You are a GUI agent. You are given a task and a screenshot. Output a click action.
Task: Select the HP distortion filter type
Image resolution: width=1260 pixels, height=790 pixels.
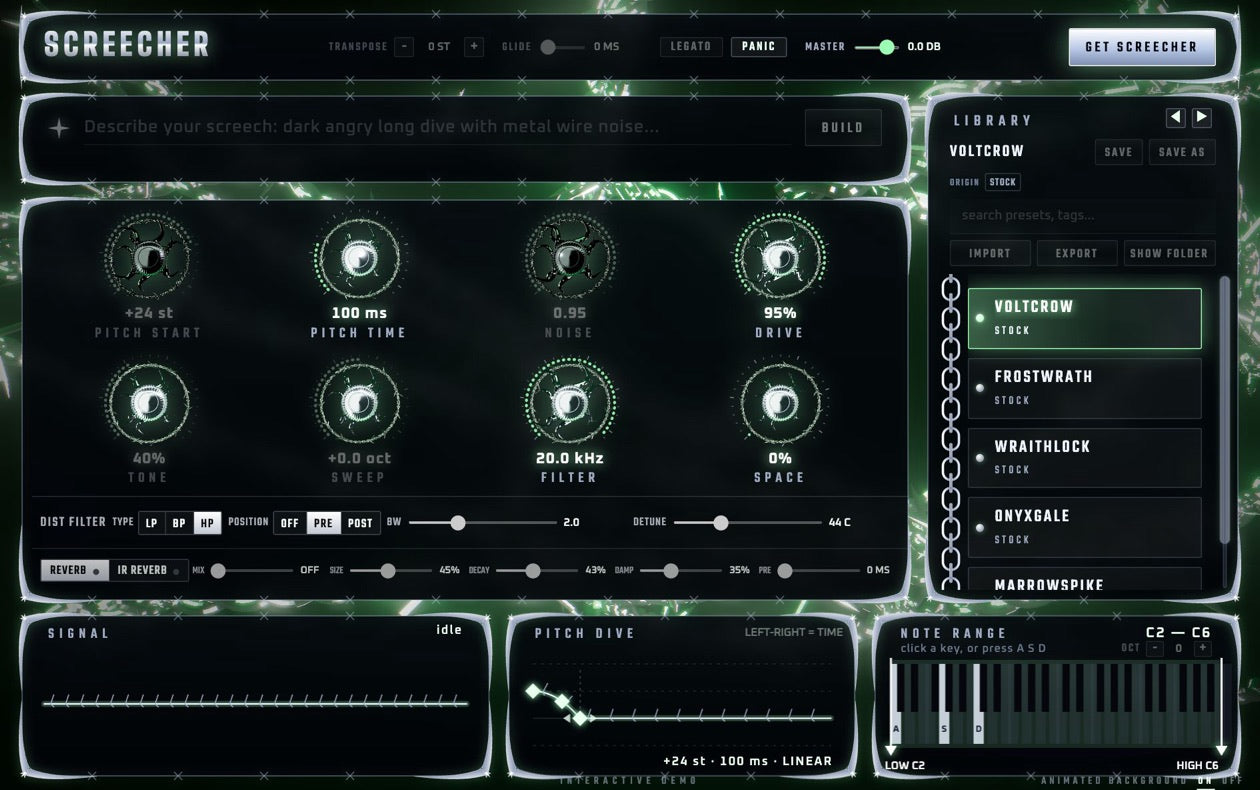pyautogui.click(x=208, y=523)
